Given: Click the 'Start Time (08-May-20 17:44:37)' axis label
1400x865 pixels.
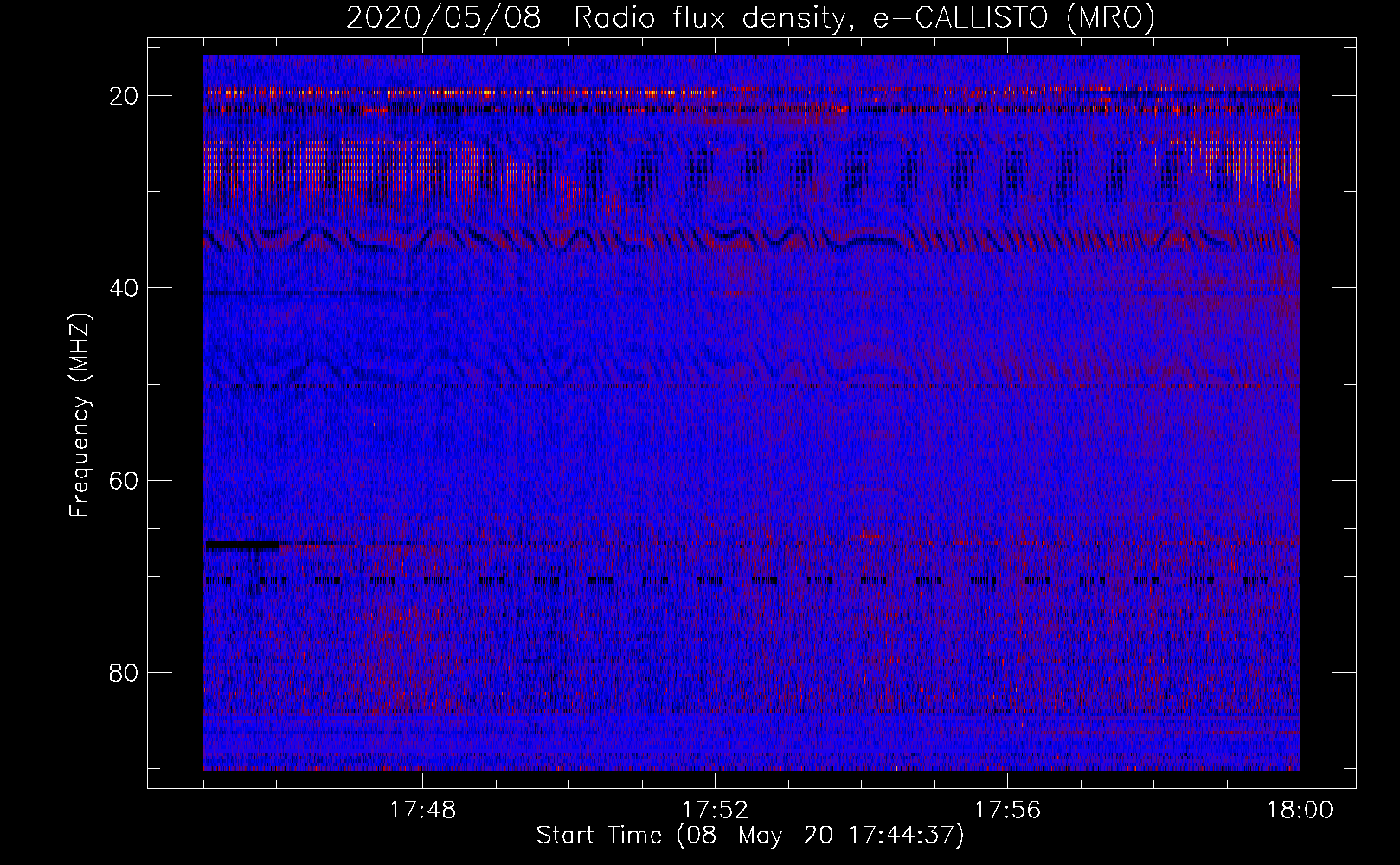Looking at the screenshot, I should click(750, 836).
